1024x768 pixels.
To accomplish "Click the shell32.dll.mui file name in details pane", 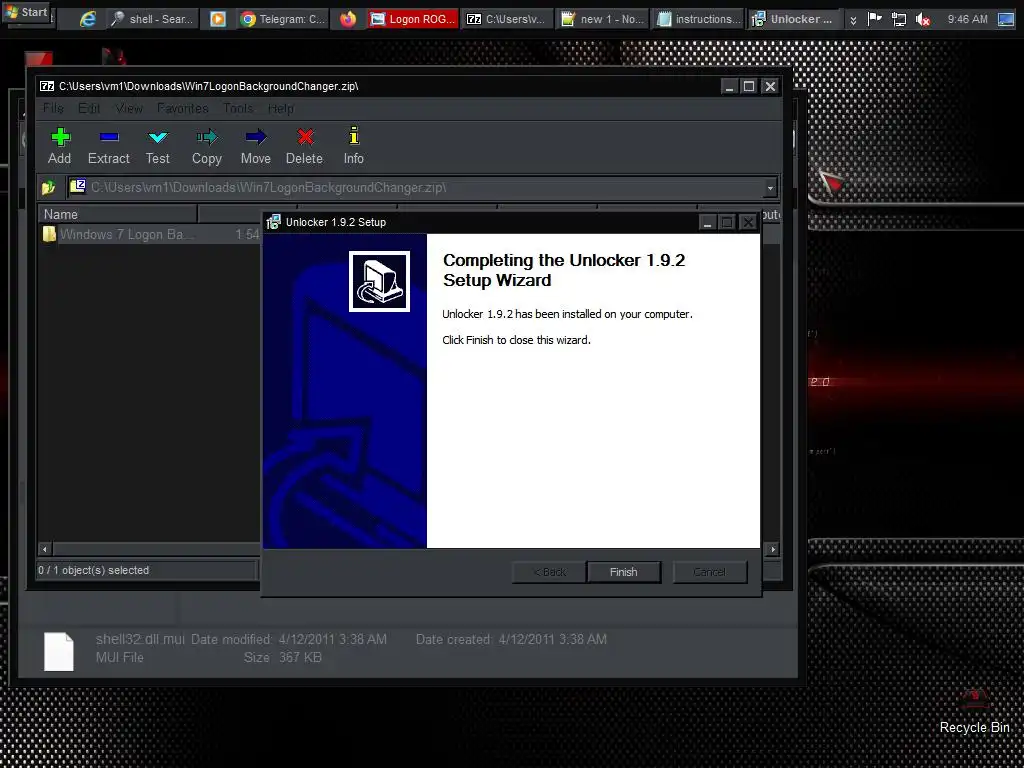I will click(x=140, y=639).
